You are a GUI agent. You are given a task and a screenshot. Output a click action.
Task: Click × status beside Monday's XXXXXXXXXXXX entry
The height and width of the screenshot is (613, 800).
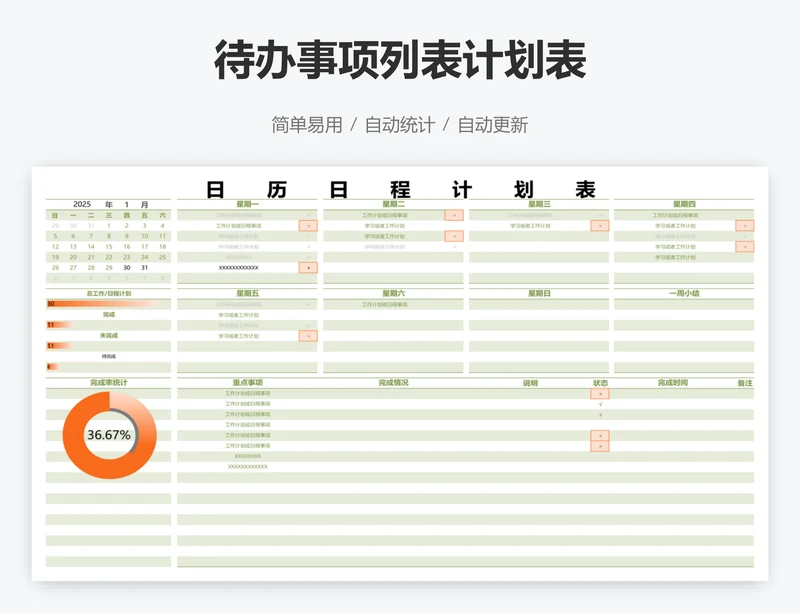(308, 268)
